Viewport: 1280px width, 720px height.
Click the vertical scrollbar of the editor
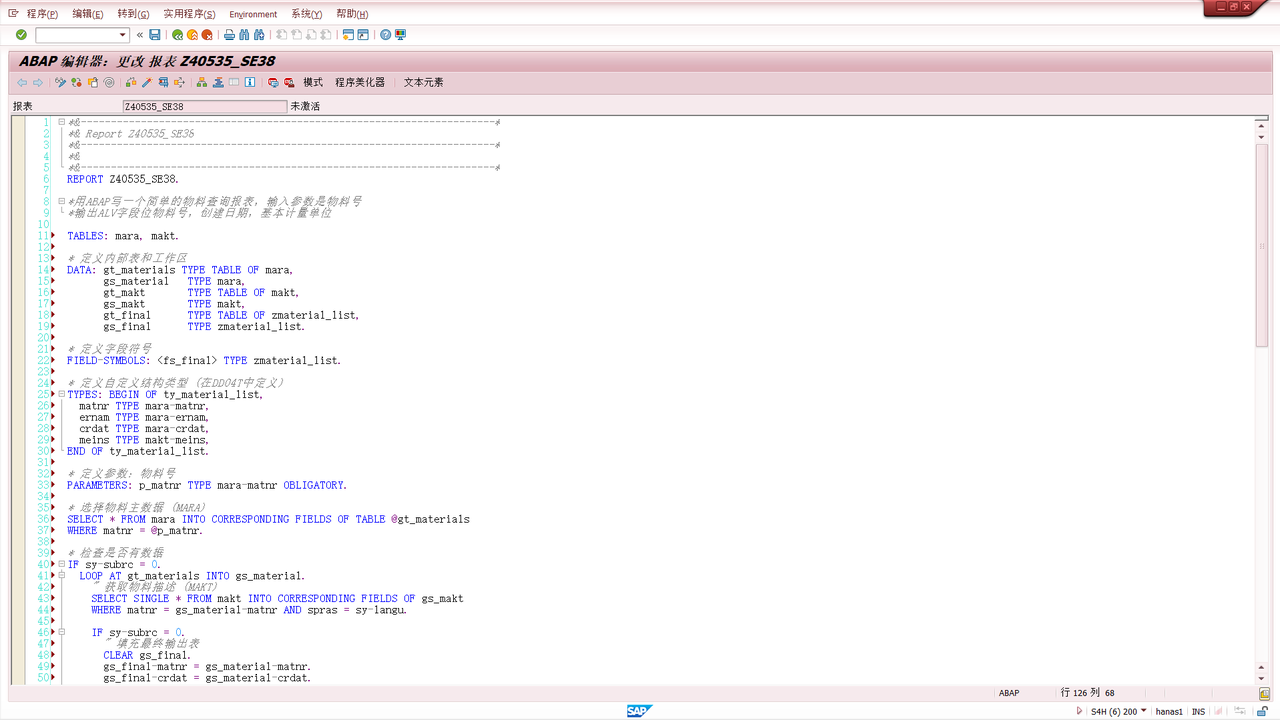point(1262,245)
